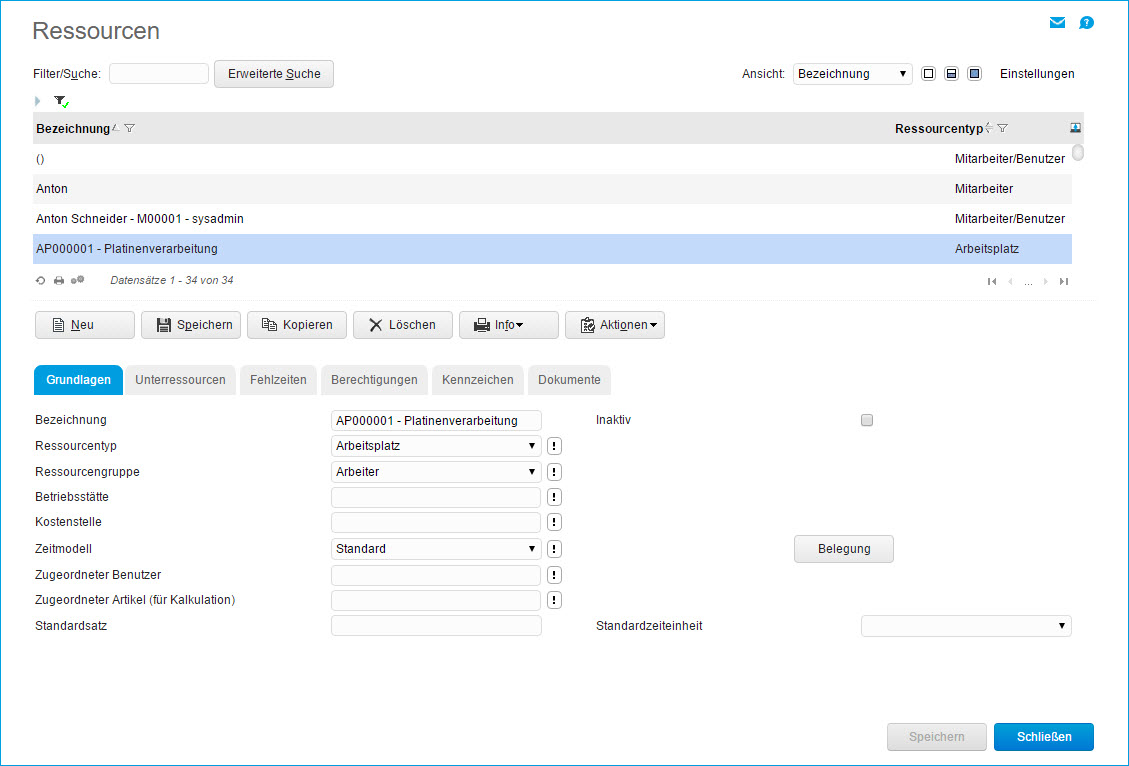Image resolution: width=1129 pixels, height=766 pixels.
Task: Open the Berechtigungen tab
Action: point(374,380)
